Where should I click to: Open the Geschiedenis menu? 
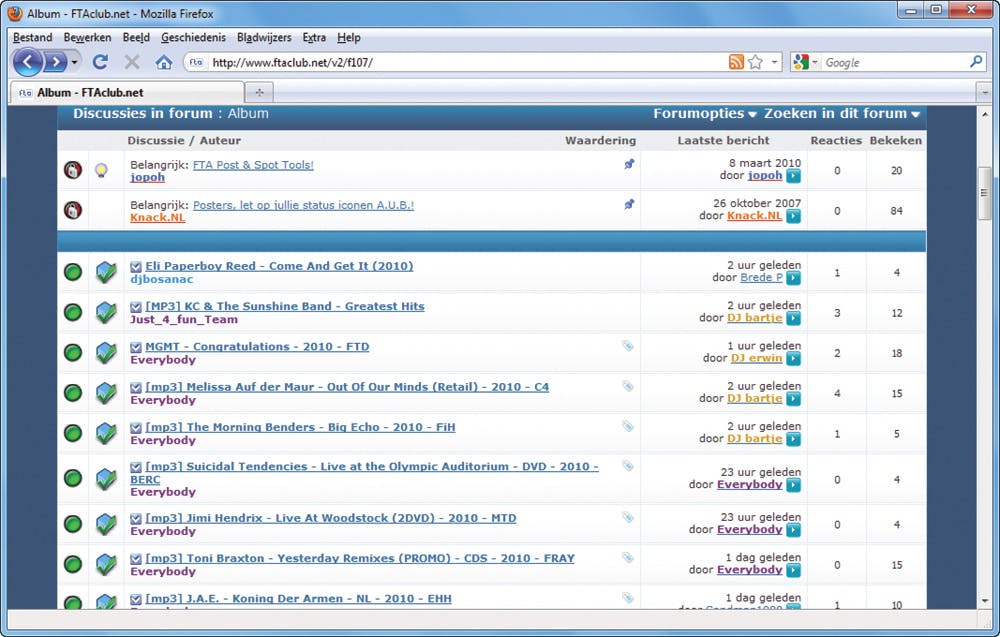pos(193,38)
